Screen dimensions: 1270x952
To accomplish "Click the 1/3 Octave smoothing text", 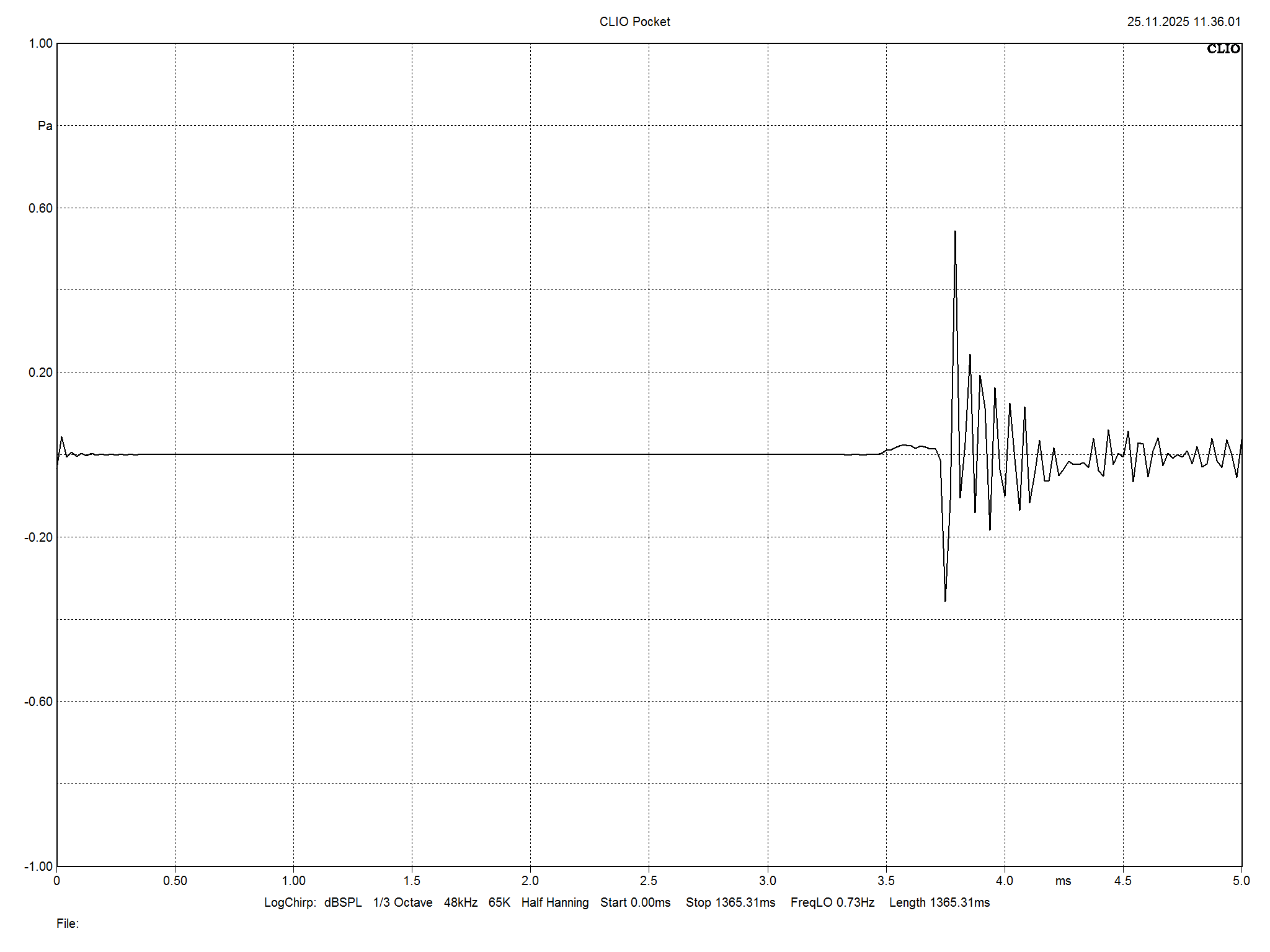I will (x=402, y=902).
